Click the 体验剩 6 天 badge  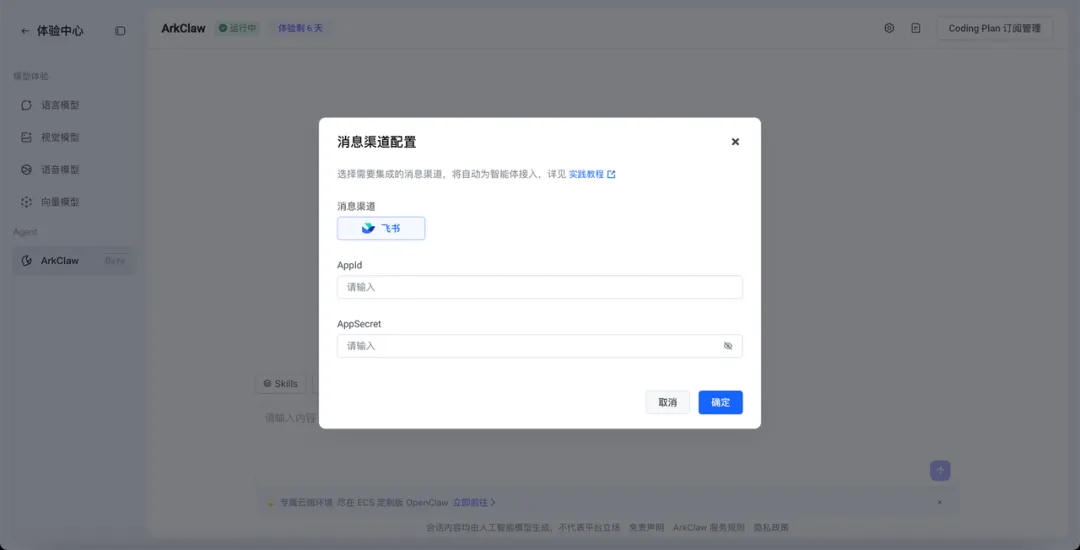coord(300,28)
